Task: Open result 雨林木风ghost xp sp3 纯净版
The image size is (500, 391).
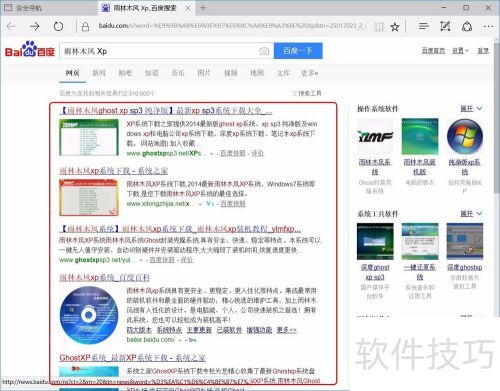Action: (166, 110)
